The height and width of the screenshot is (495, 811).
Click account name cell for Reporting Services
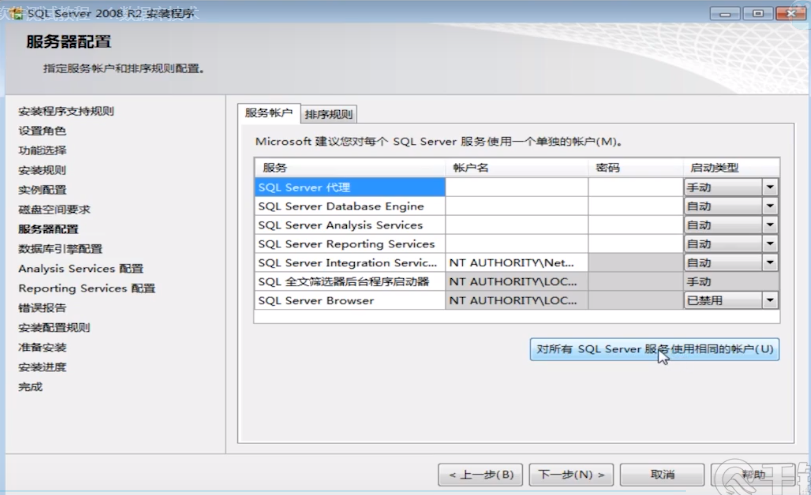(516, 244)
